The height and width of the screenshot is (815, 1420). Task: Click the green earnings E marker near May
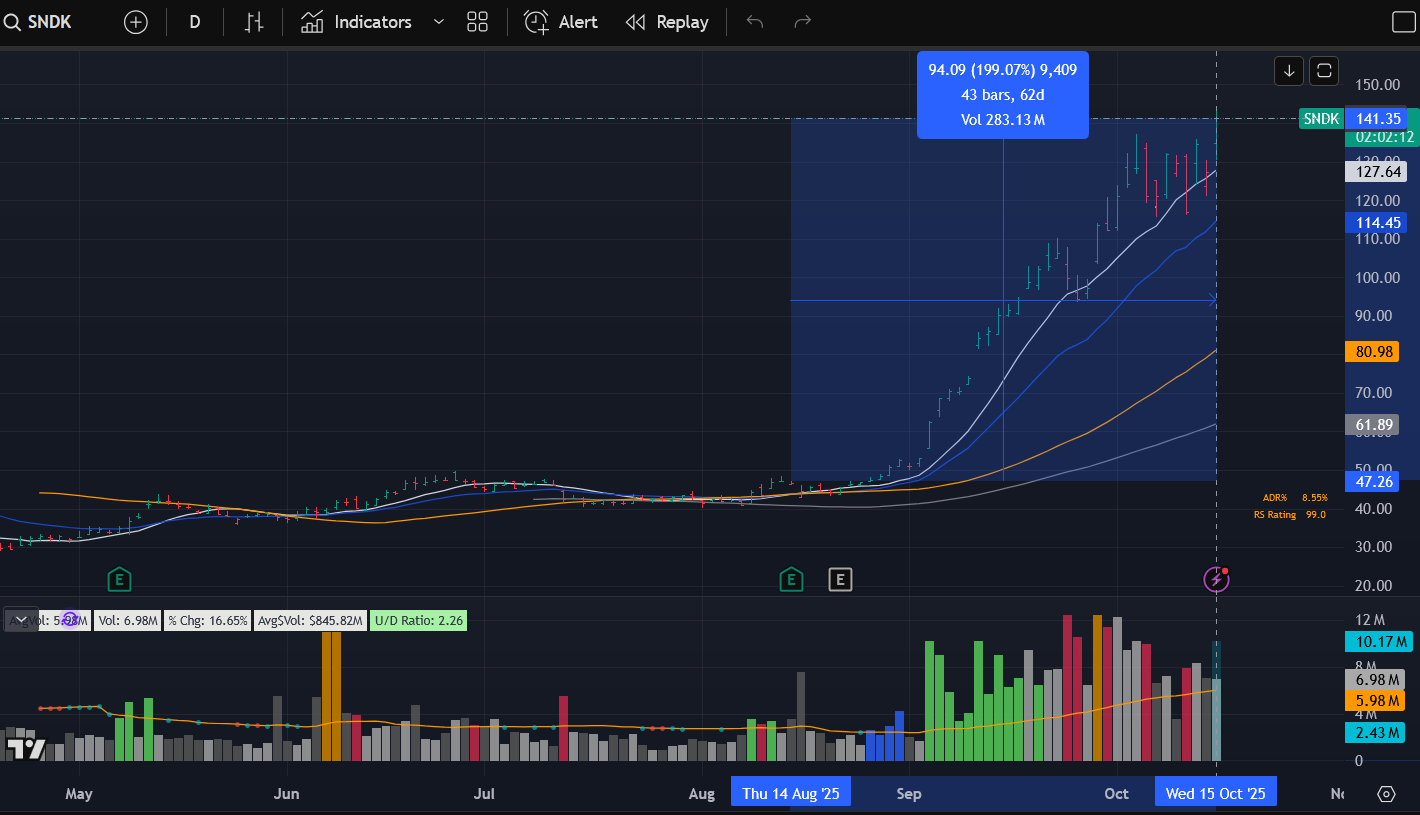pos(119,578)
